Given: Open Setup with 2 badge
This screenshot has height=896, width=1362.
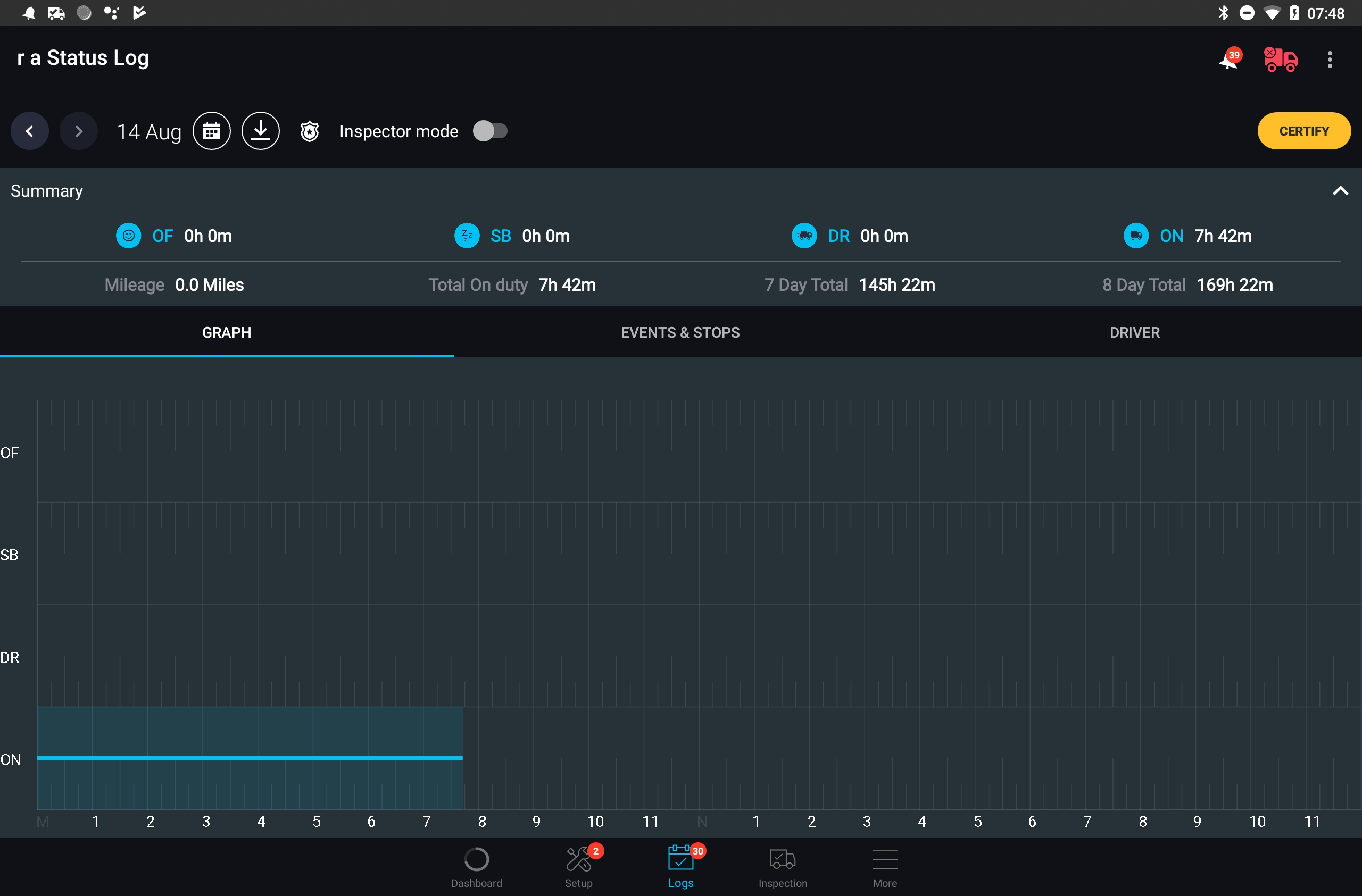Looking at the screenshot, I should click(579, 867).
